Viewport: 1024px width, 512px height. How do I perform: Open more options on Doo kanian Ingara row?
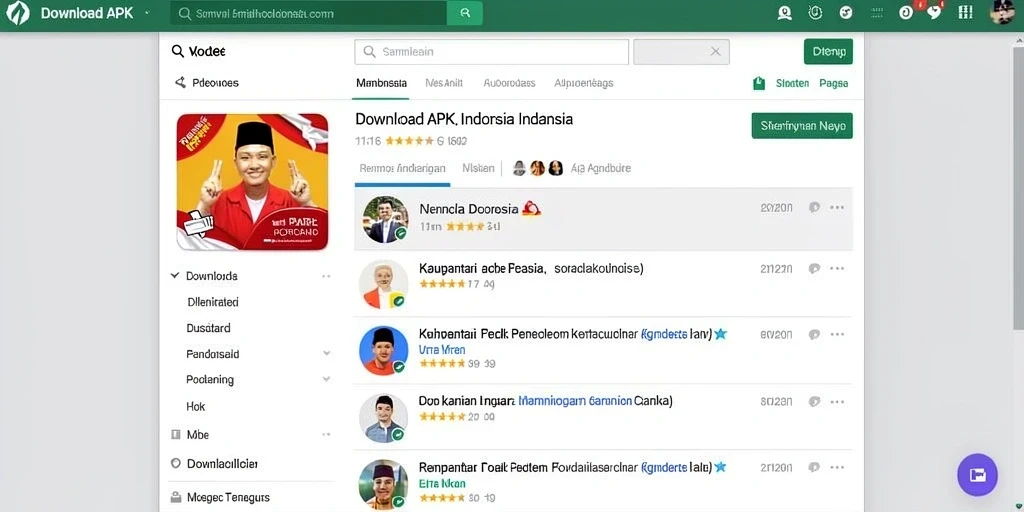click(837, 402)
